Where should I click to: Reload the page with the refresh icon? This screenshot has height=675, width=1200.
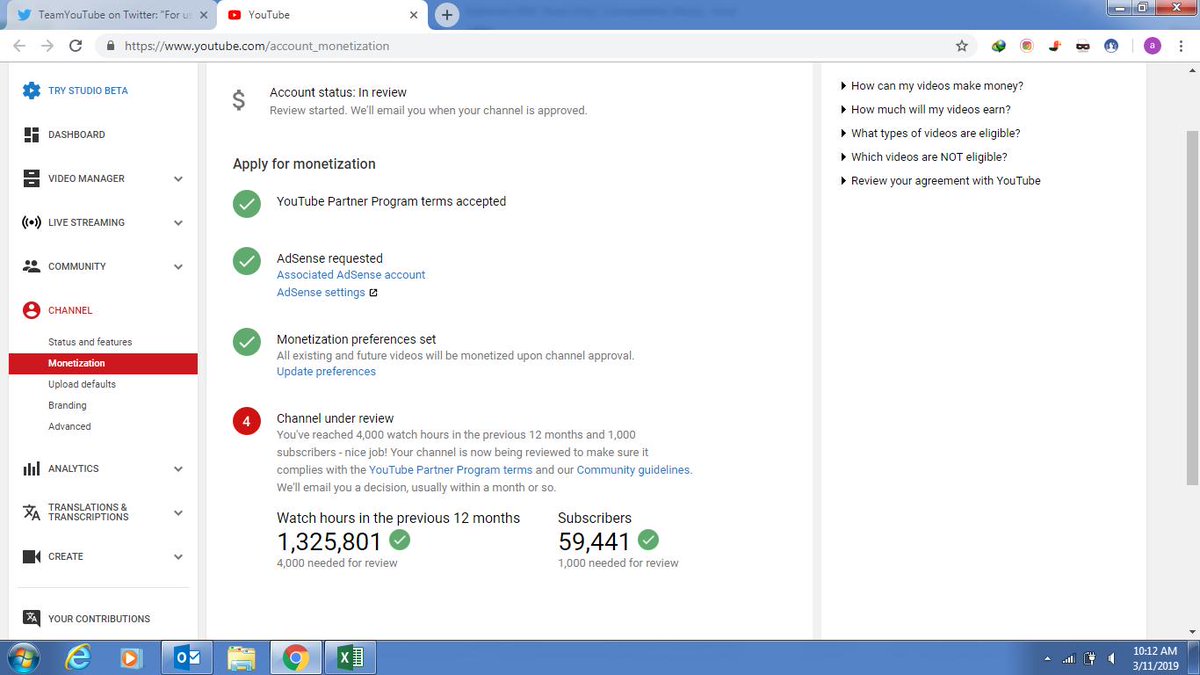click(x=76, y=46)
